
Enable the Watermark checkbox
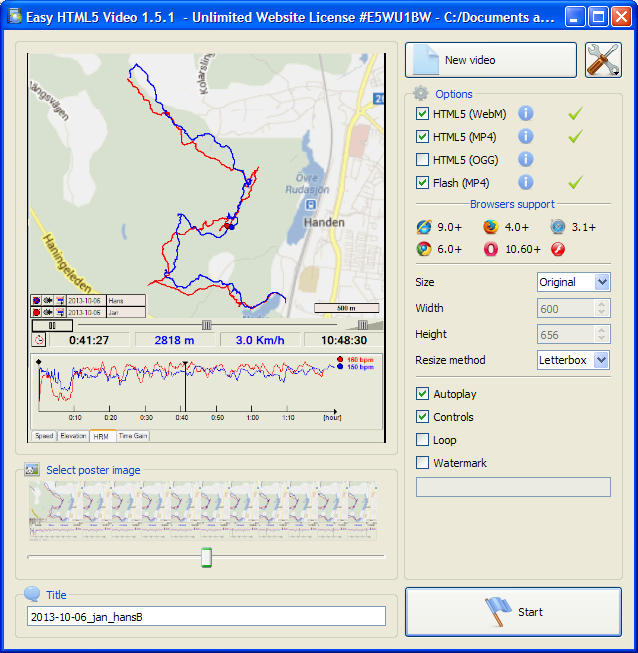click(422, 462)
